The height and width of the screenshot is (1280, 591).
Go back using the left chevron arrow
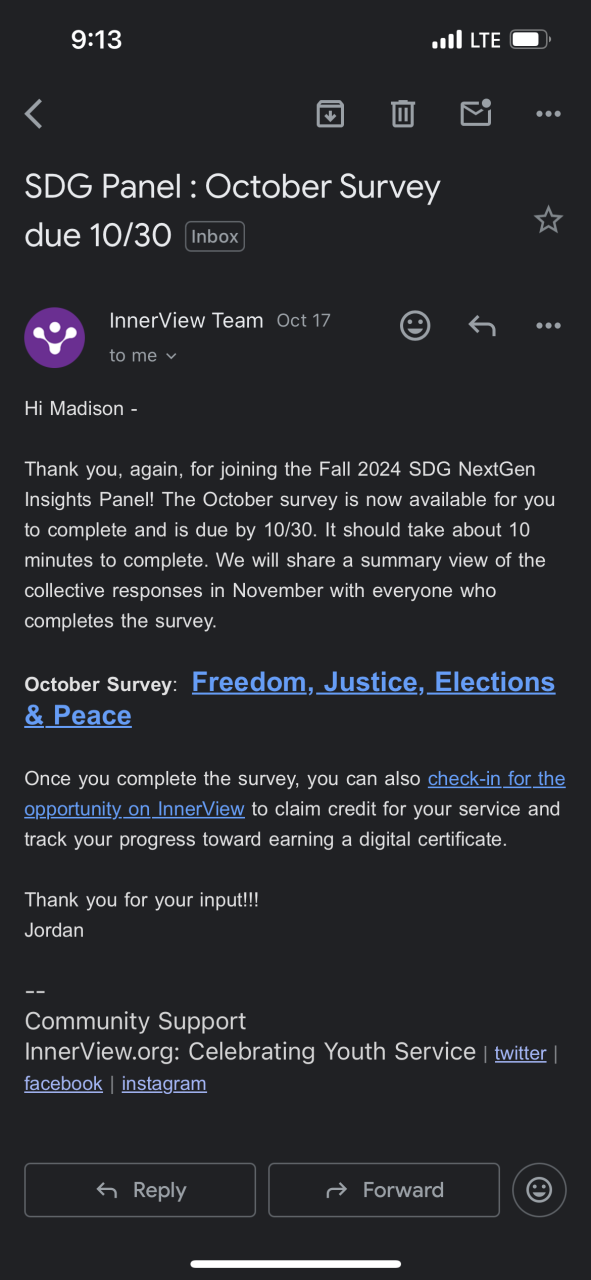click(34, 114)
